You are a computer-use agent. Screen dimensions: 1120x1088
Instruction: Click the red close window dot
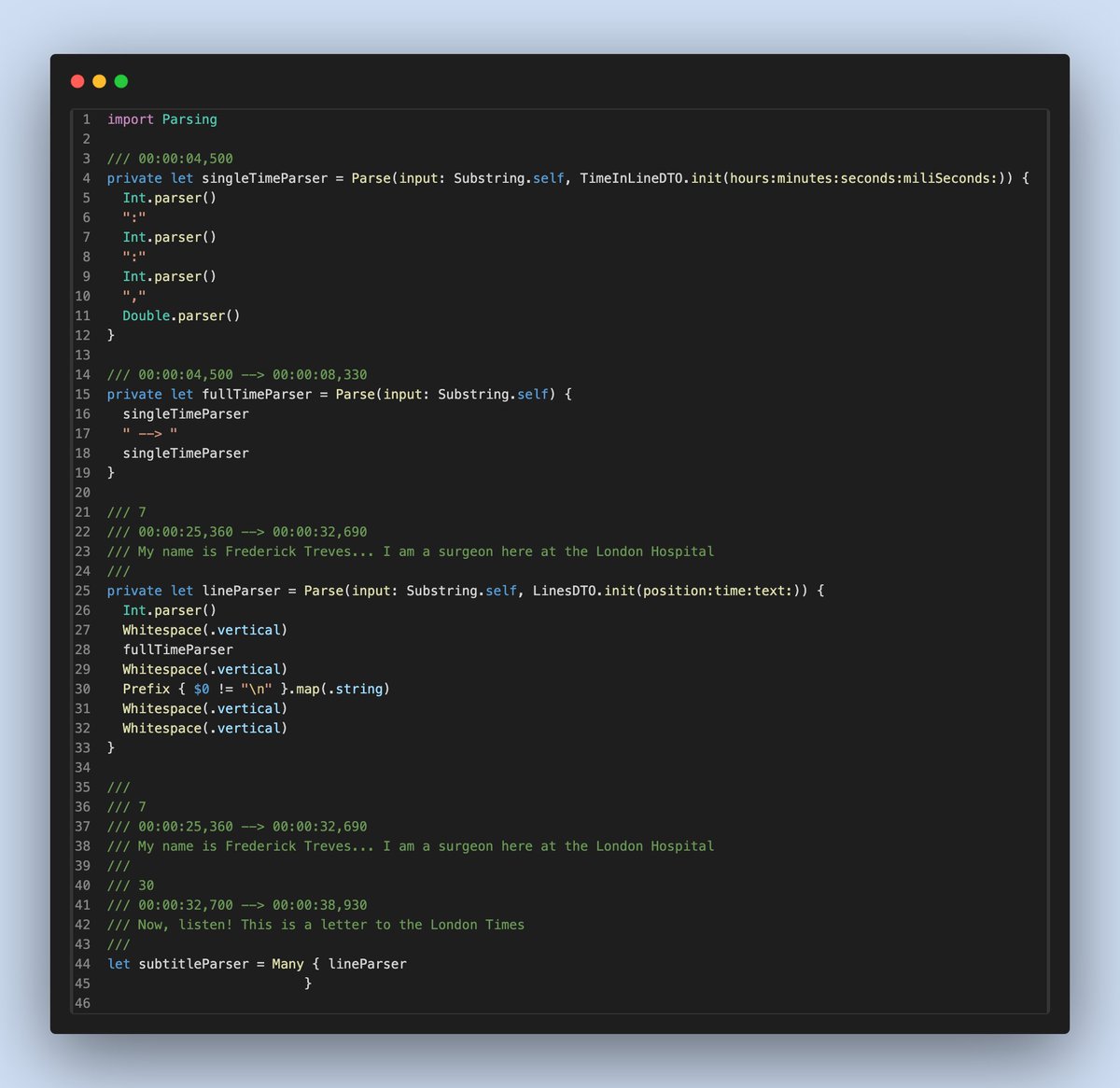[x=77, y=81]
